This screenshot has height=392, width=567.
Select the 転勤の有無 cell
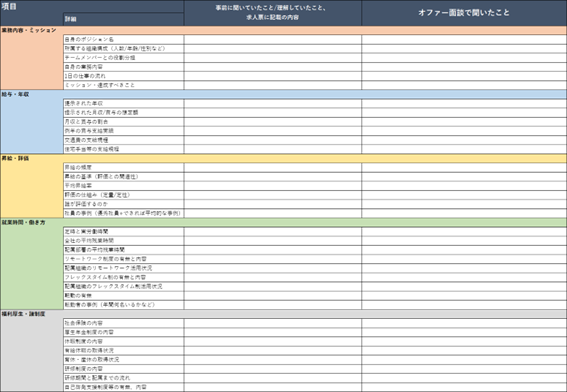[123, 295]
